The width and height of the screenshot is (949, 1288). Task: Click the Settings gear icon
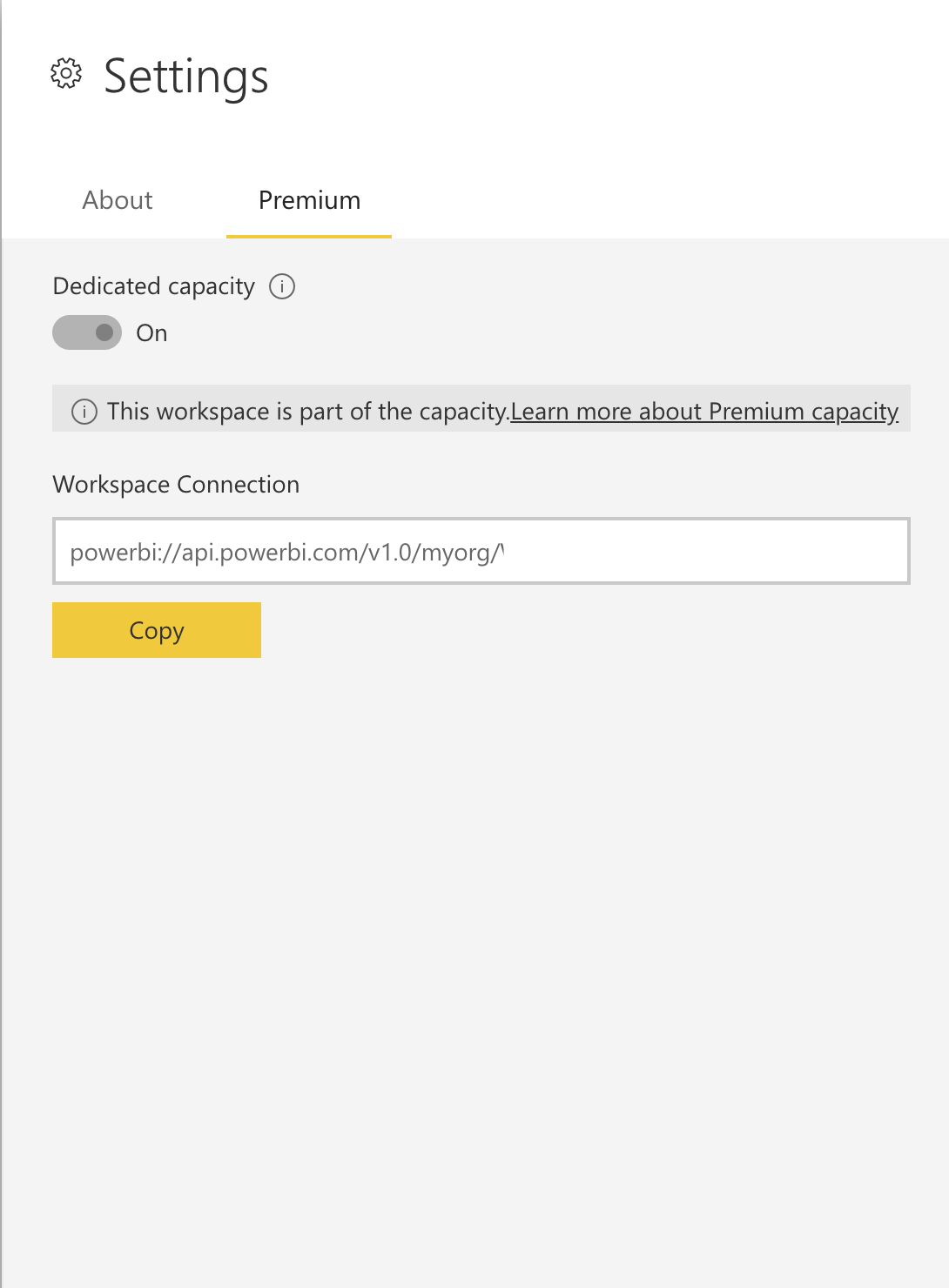pos(66,75)
